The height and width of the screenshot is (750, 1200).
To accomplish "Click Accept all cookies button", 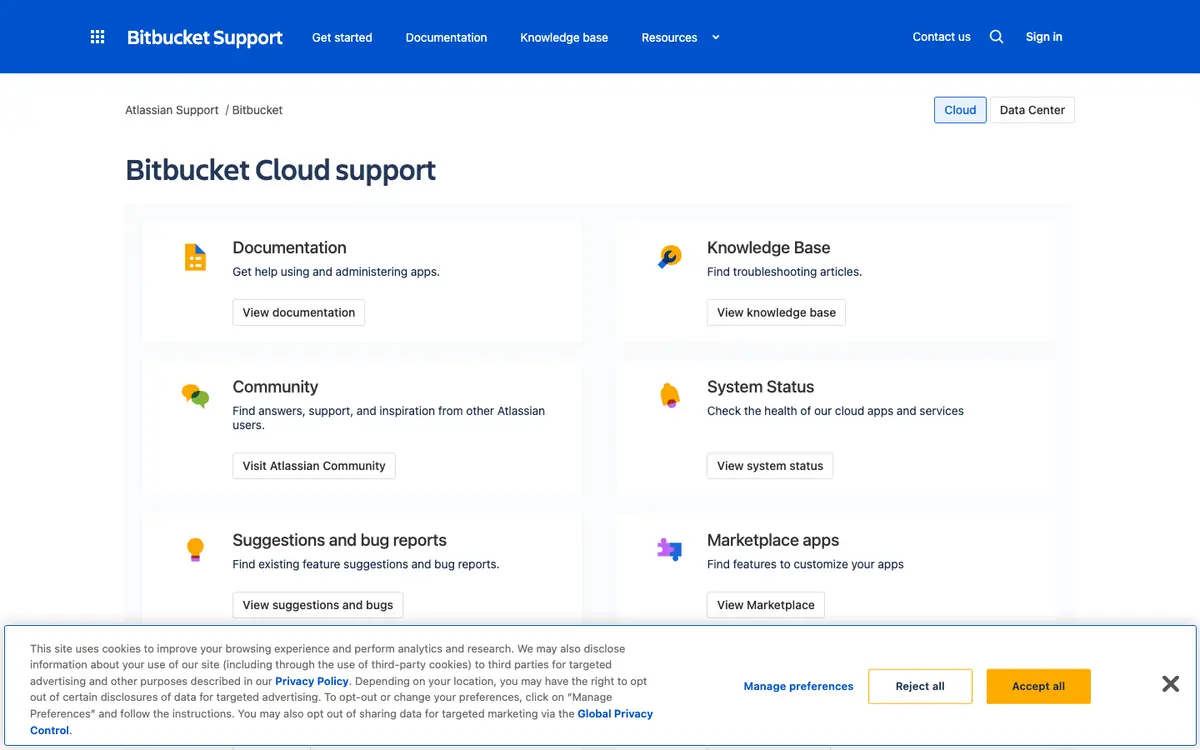I will click(1038, 686).
